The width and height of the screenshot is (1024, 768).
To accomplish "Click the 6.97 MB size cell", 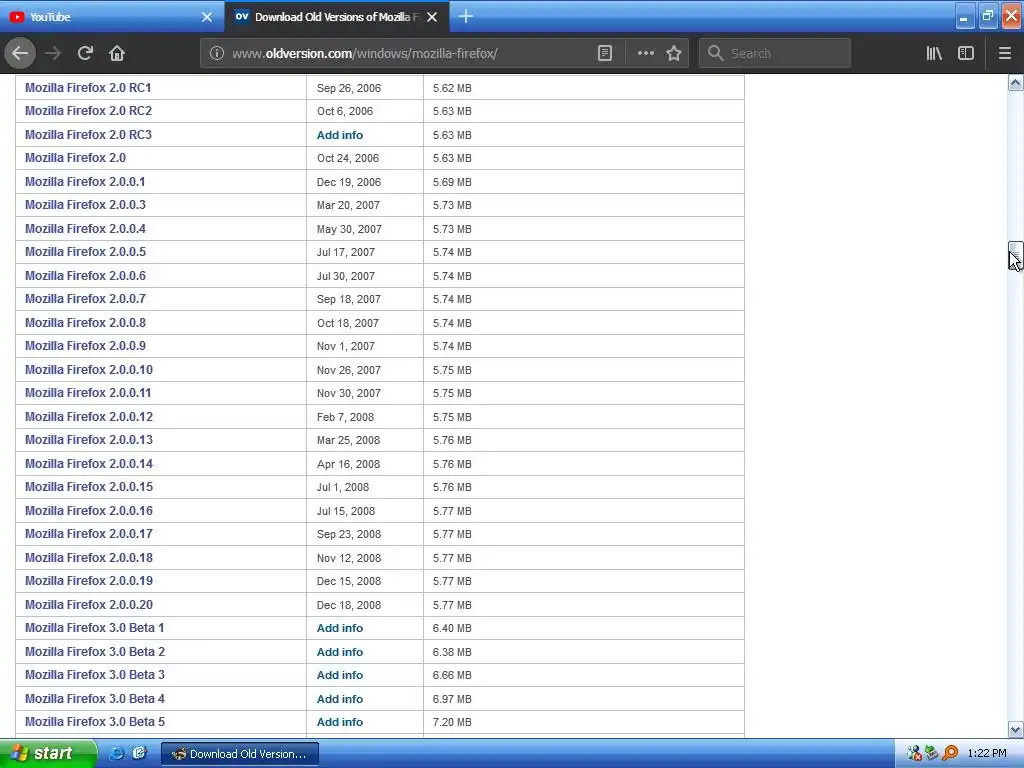I will pos(452,699).
